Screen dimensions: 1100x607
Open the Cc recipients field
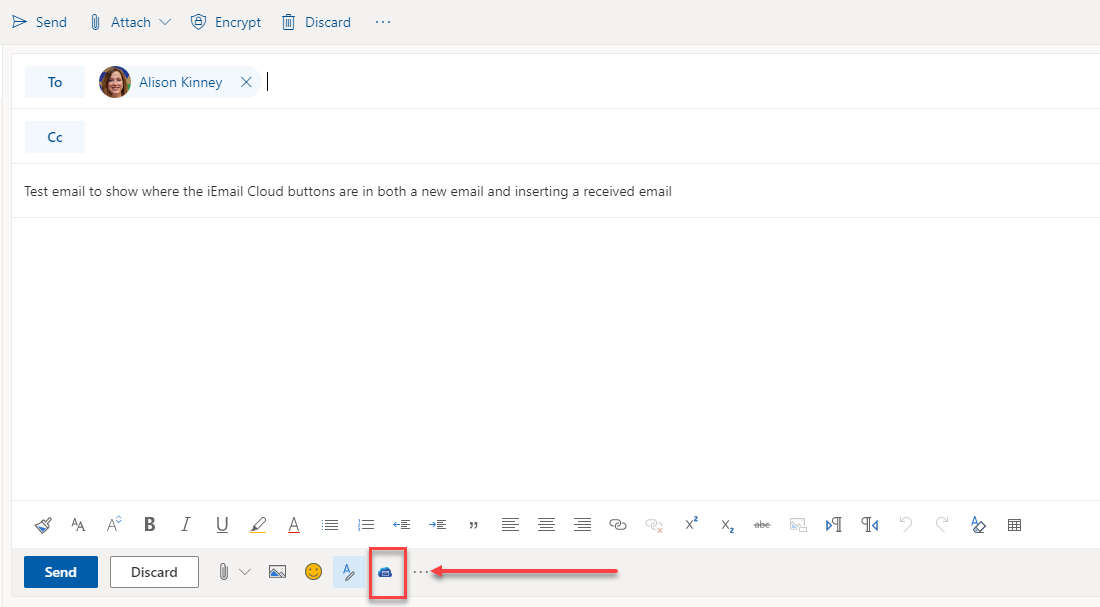point(54,136)
